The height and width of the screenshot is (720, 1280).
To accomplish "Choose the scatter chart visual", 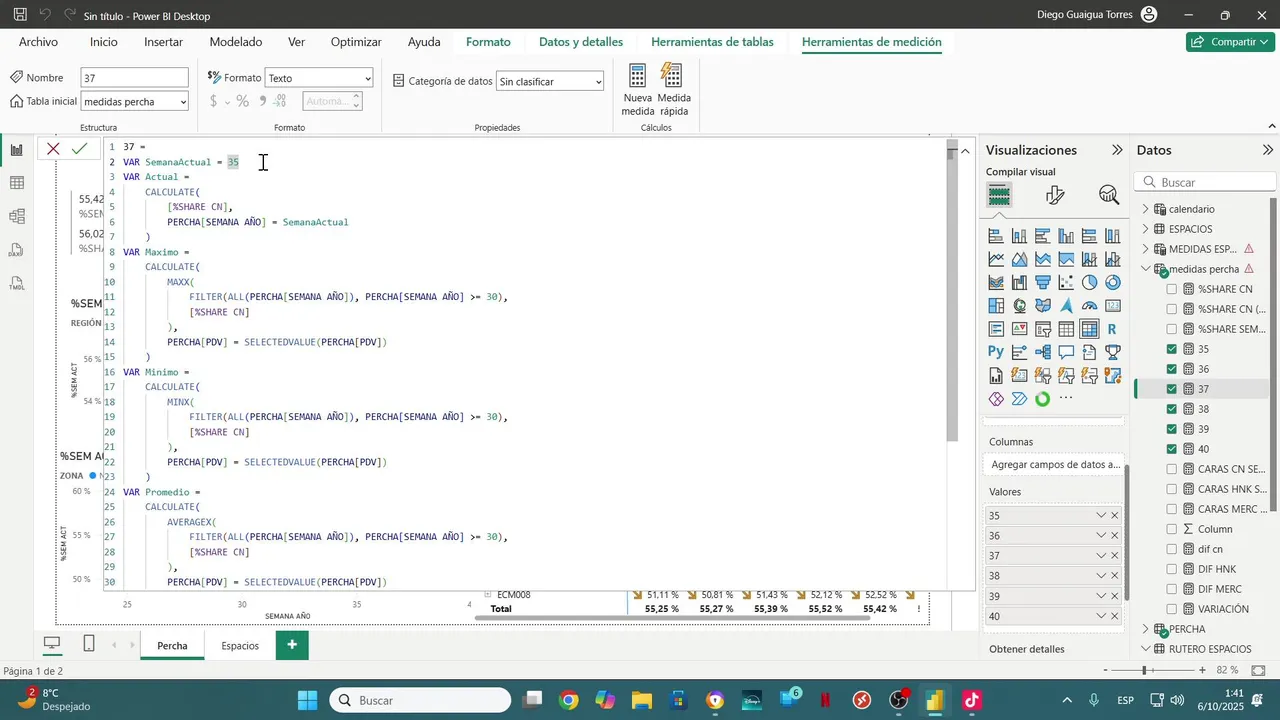I will point(1066,283).
